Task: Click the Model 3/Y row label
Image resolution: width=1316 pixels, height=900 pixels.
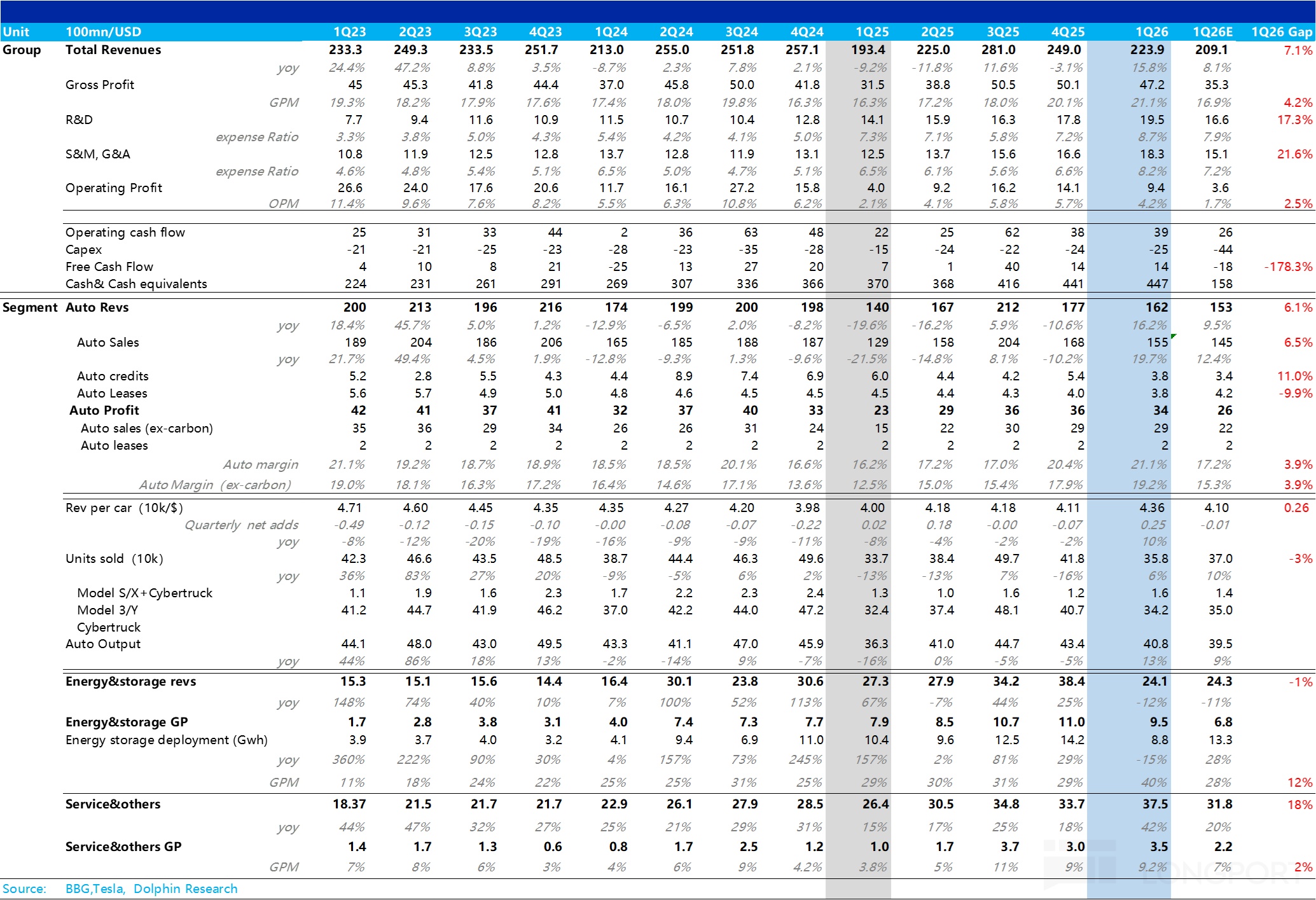Action: (x=107, y=610)
